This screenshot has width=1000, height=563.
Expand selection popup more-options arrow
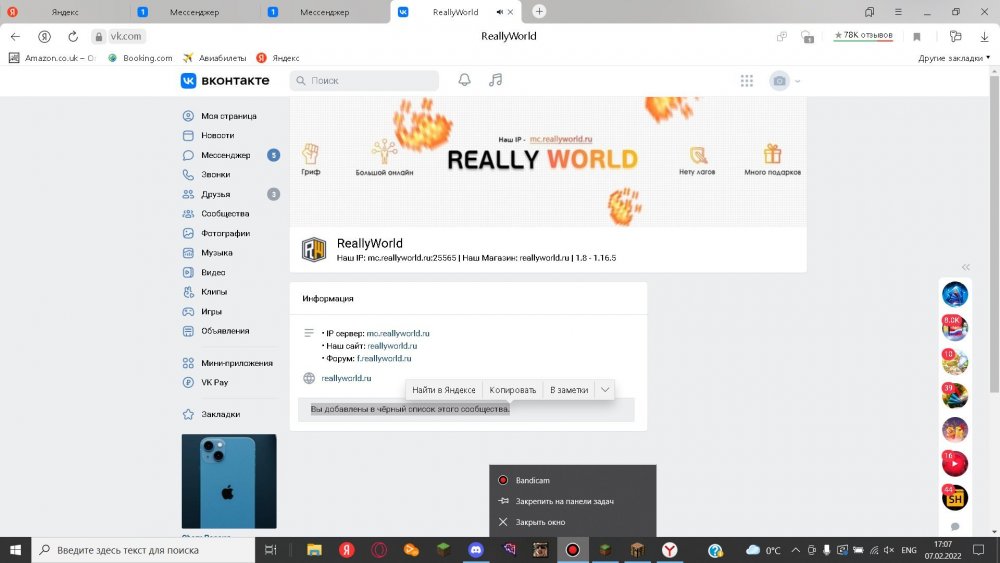(605, 390)
